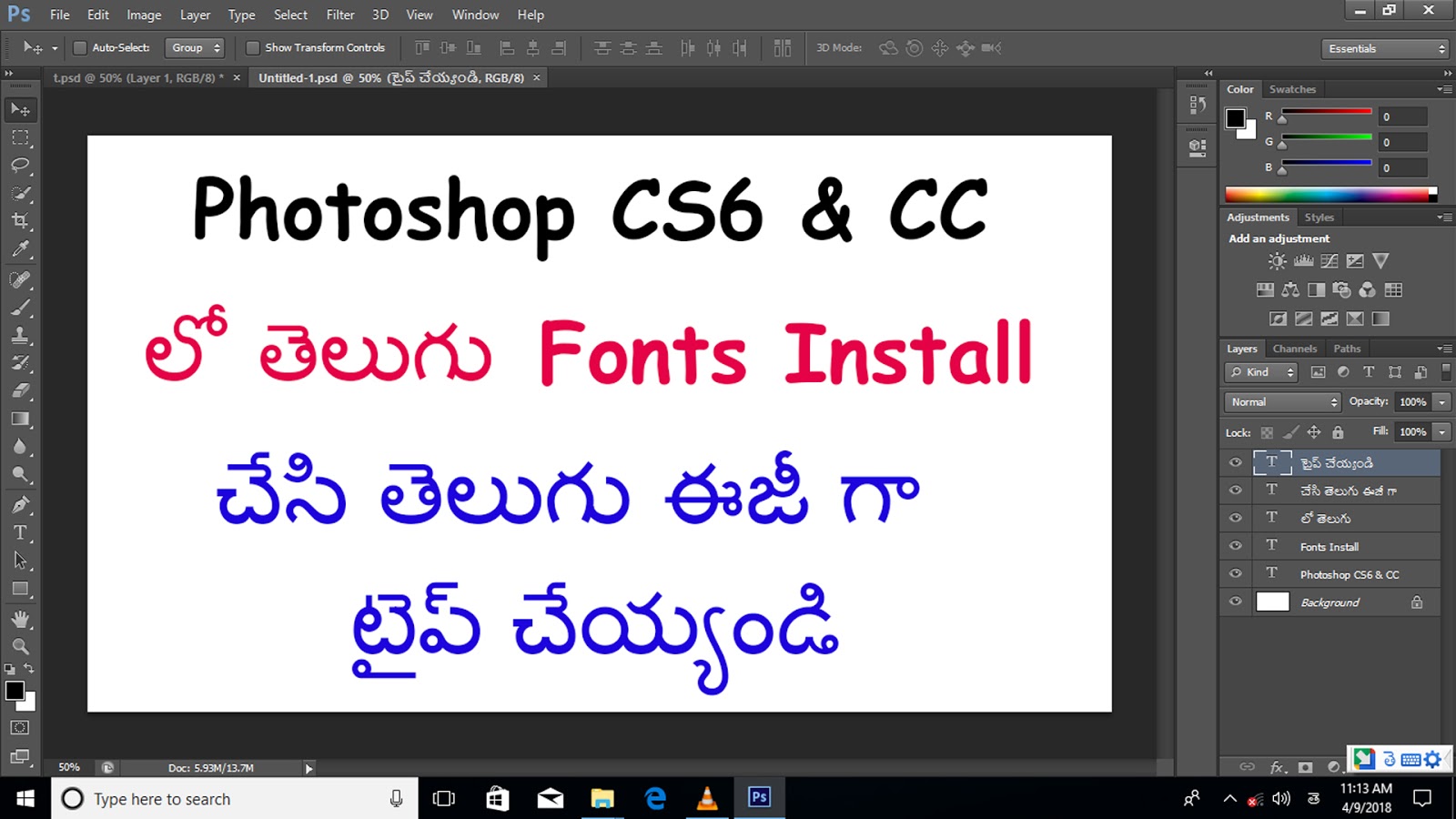Screen dimensions: 1456x819
Task: Hide the Background layer
Action: [1235, 602]
